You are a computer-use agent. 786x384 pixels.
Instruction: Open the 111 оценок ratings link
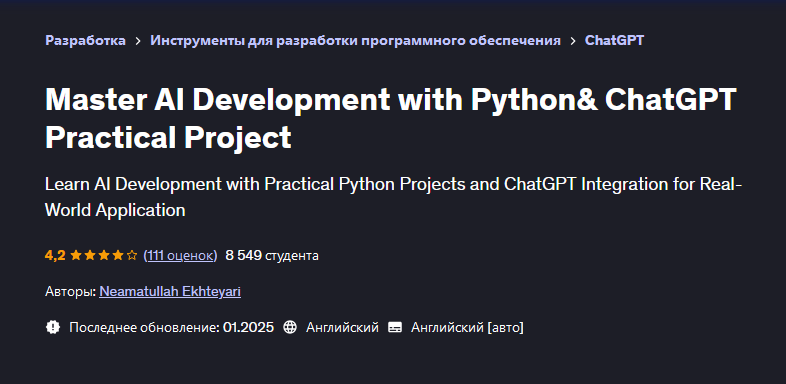coord(180,255)
